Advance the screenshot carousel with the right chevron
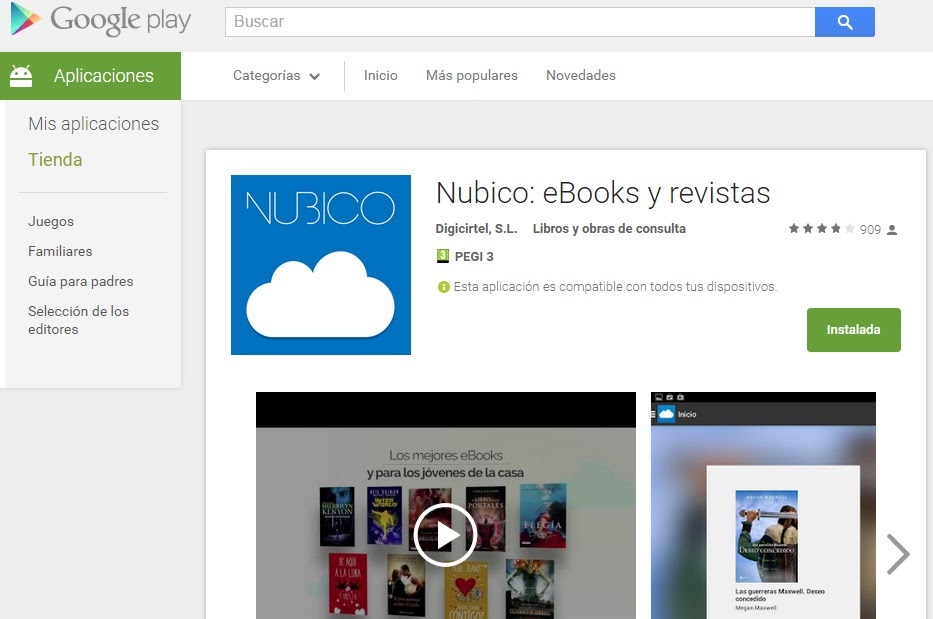Screen dimensions: 933x619 (897, 554)
